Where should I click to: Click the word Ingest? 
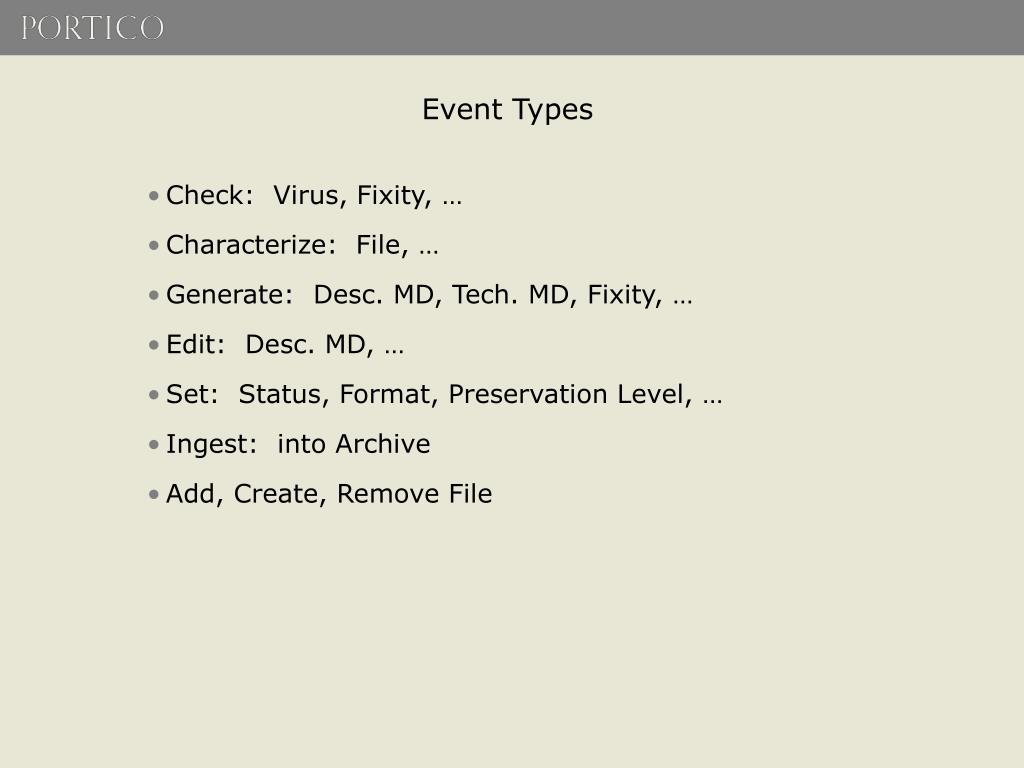208,445
